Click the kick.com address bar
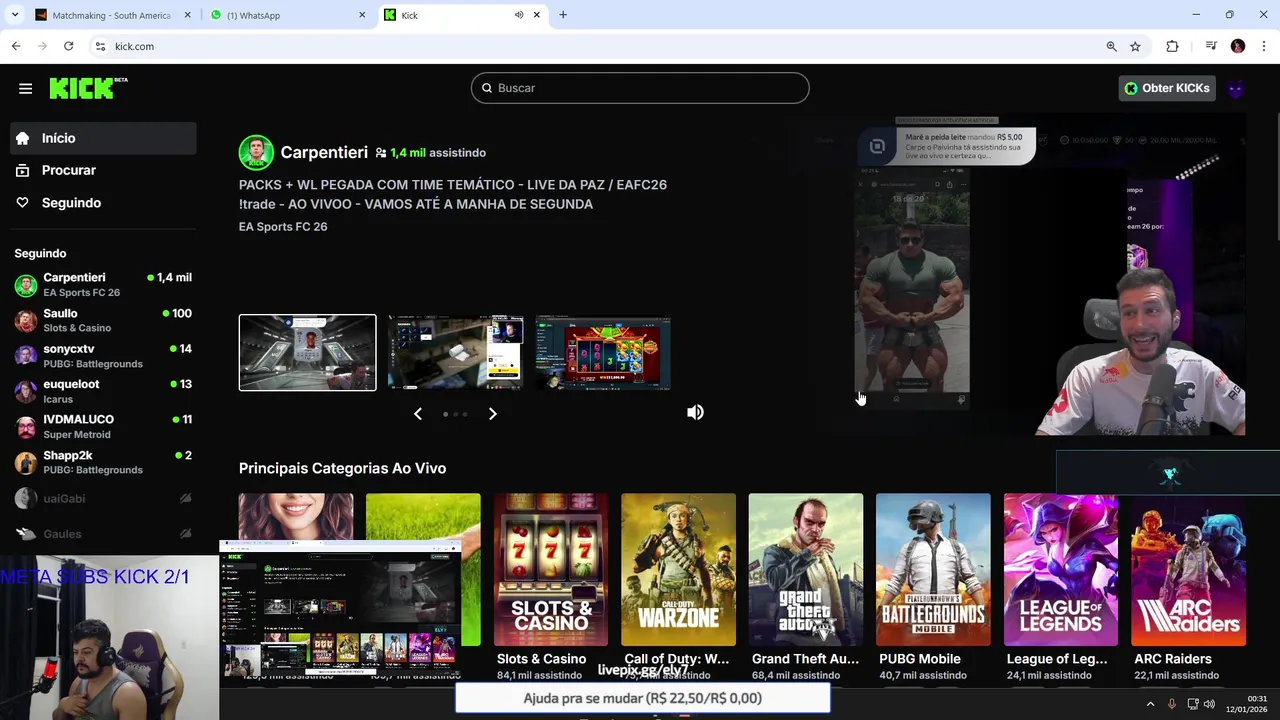The image size is (1280, 720). point(600,46)
